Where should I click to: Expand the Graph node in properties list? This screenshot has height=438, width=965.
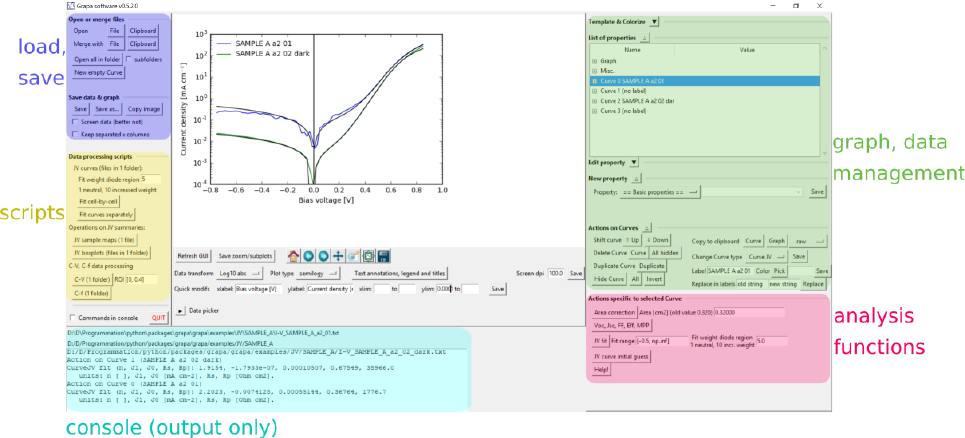click(596, 60)
